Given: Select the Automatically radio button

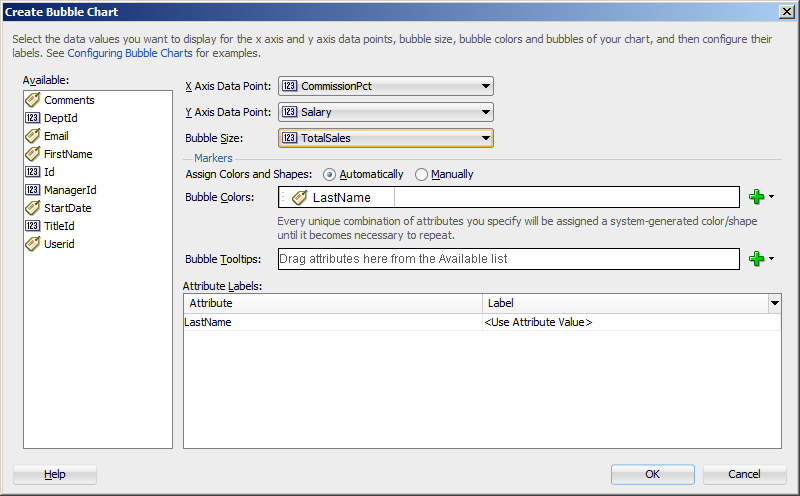Looking at the screenshot, I should [329, 175].
